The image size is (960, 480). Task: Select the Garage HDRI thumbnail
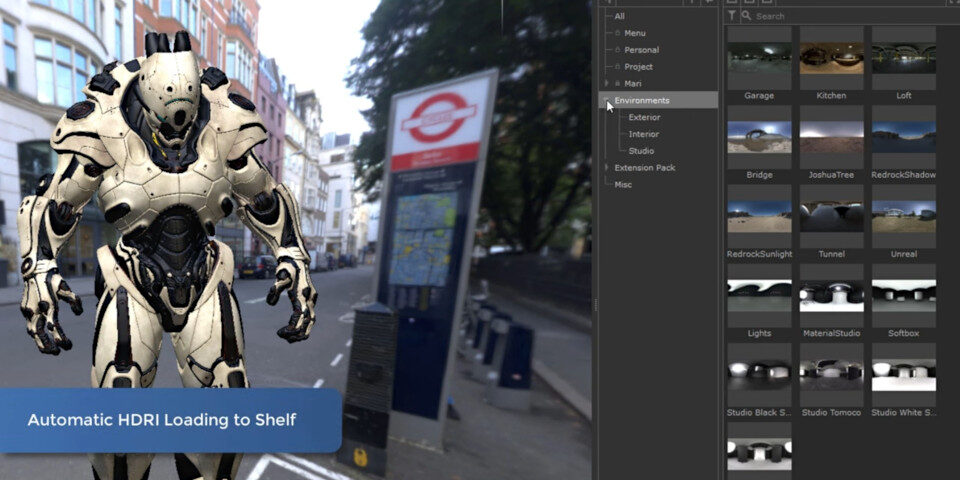(x=759, y=58)
